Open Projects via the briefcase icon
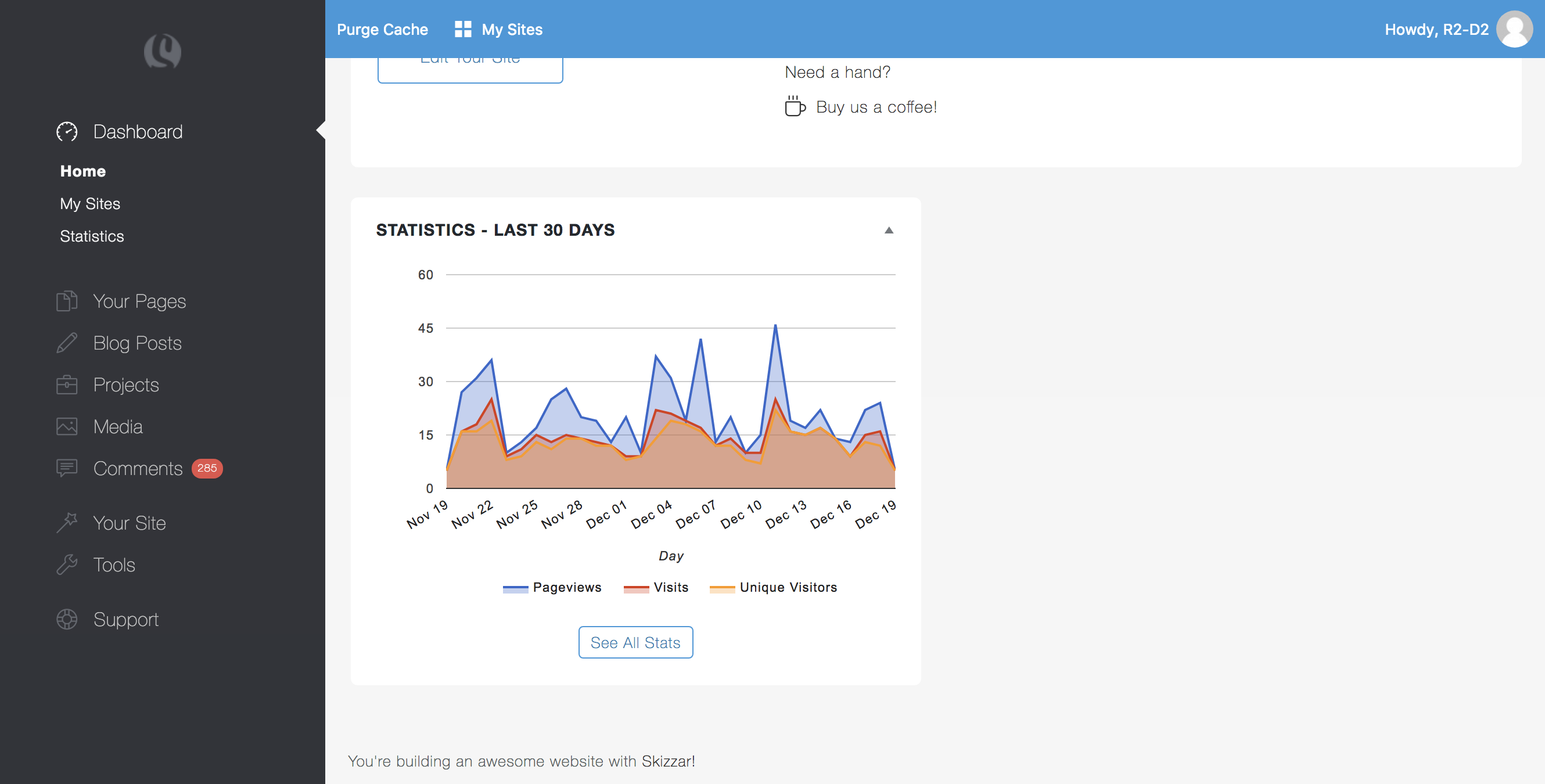This screenshot has height=784, width=1545. pyautogui.click(x=66, y=384)
